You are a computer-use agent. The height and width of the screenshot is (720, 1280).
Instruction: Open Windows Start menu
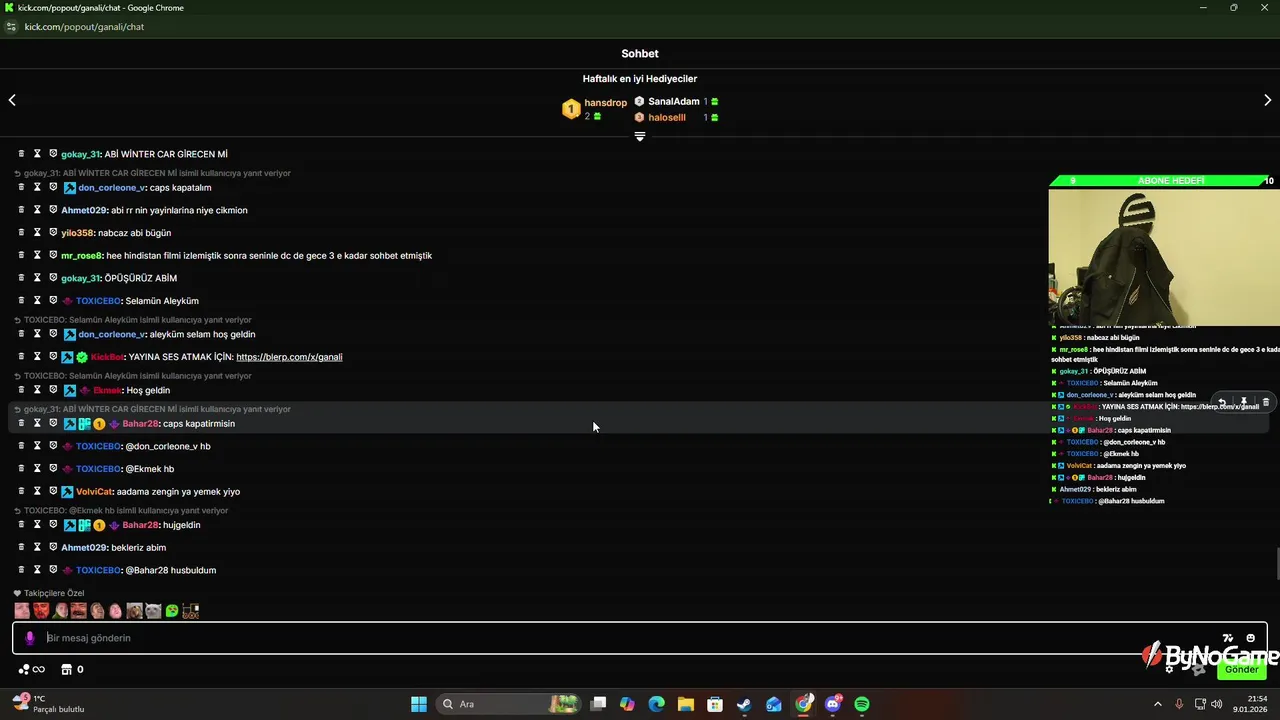419,704
